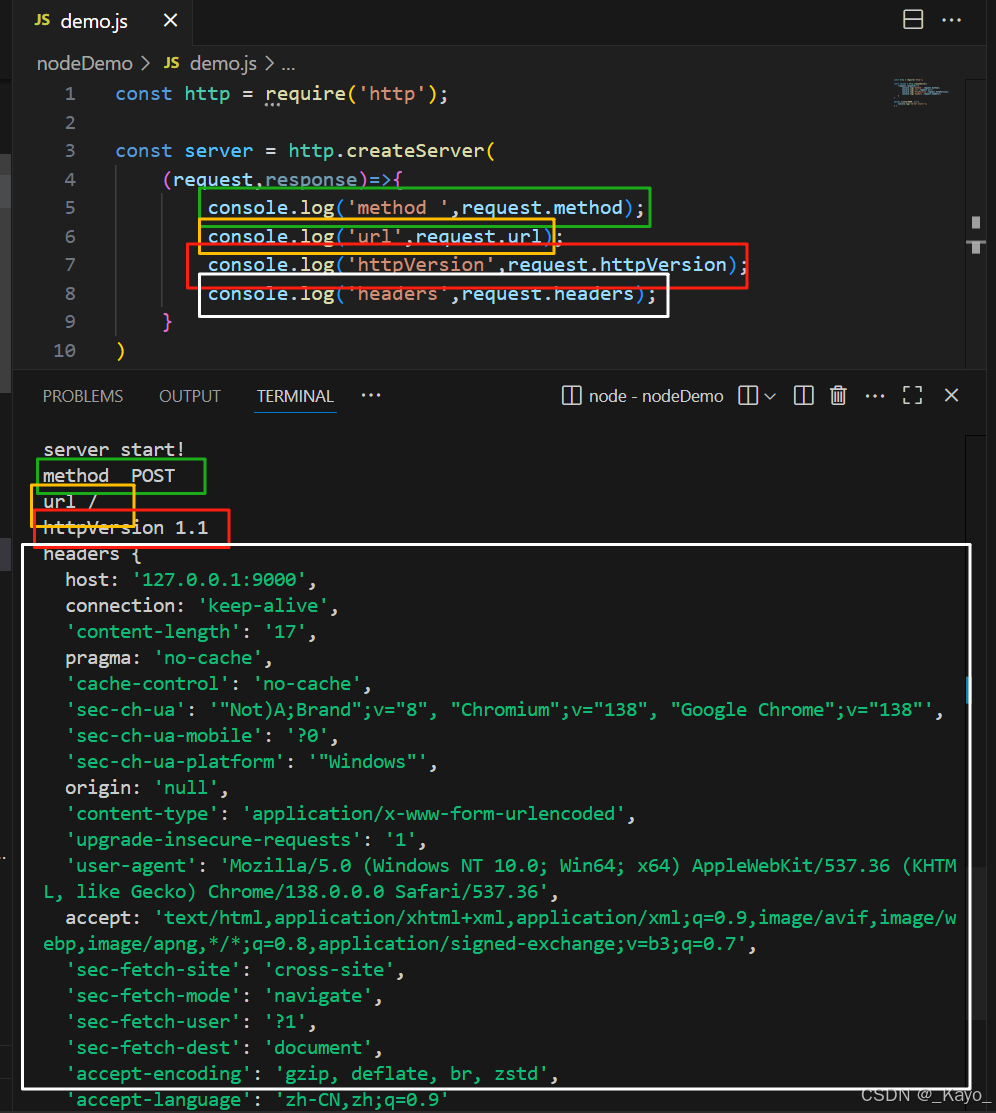Screen dimensions: 996x1113
Task: Open the launch profile dropdown arrow
Action: [770, 396]
